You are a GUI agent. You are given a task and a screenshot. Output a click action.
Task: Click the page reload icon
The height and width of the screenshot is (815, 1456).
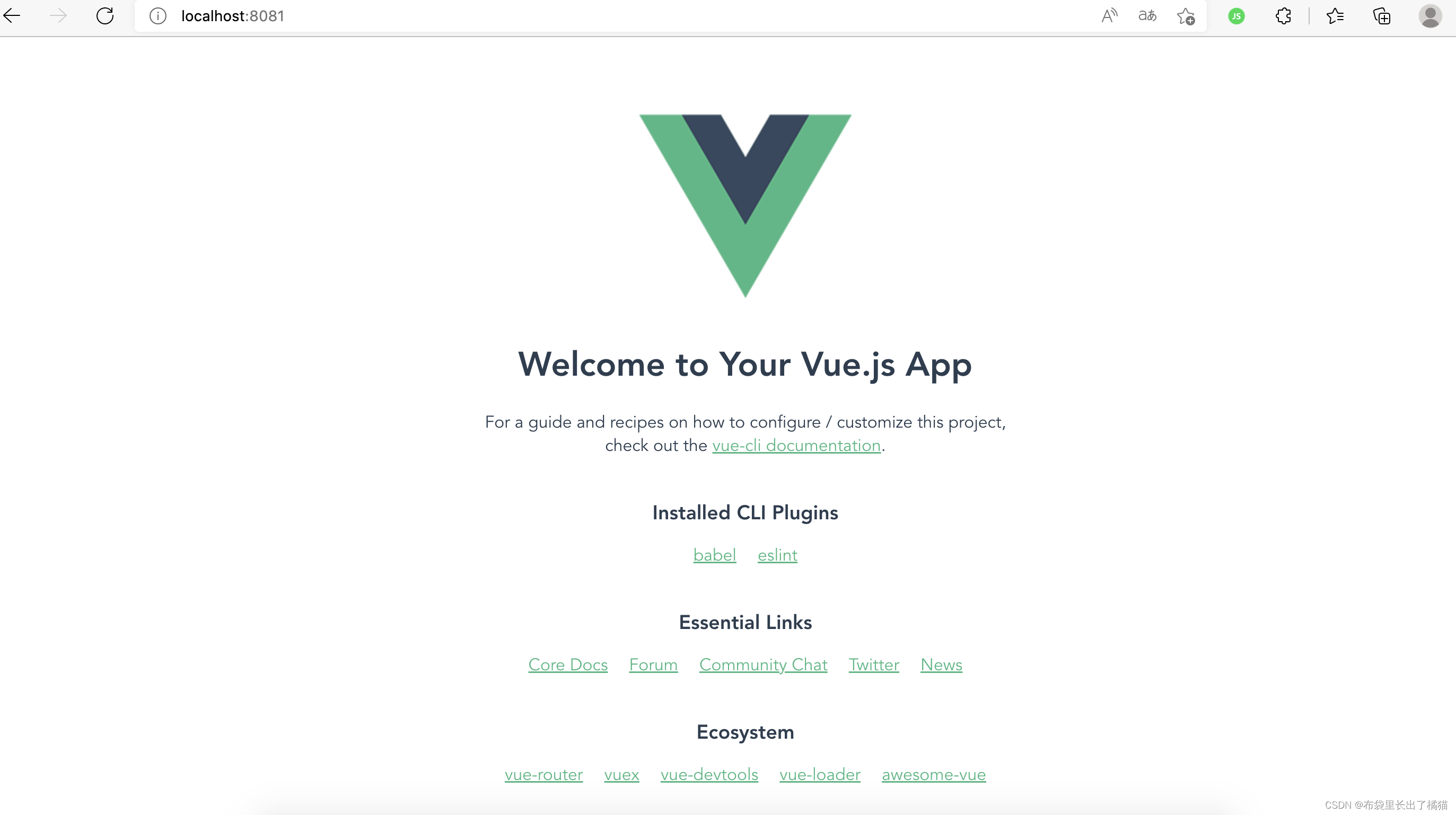104,16
